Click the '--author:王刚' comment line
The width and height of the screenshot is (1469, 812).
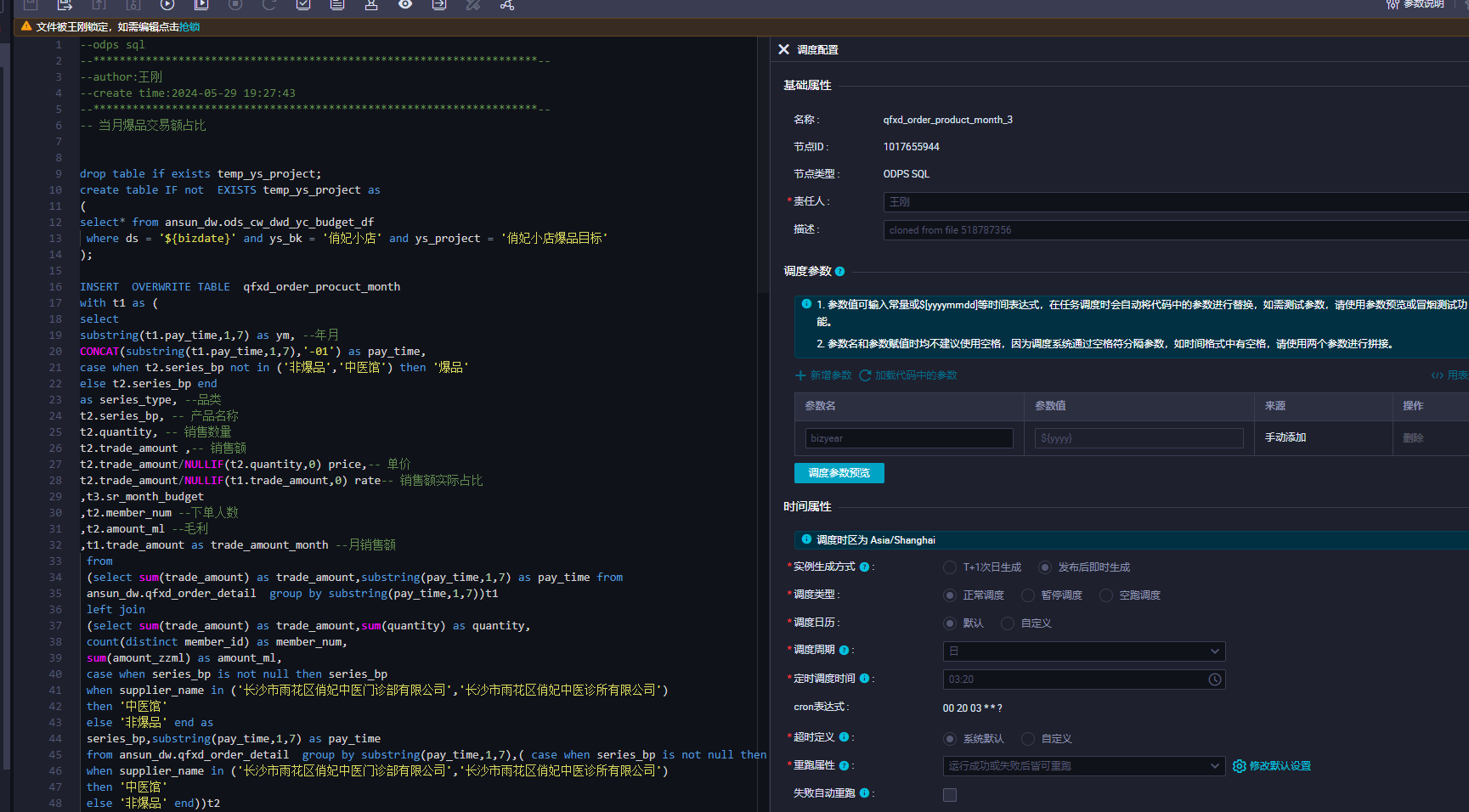pyautogui.click(x=121, y=77)
